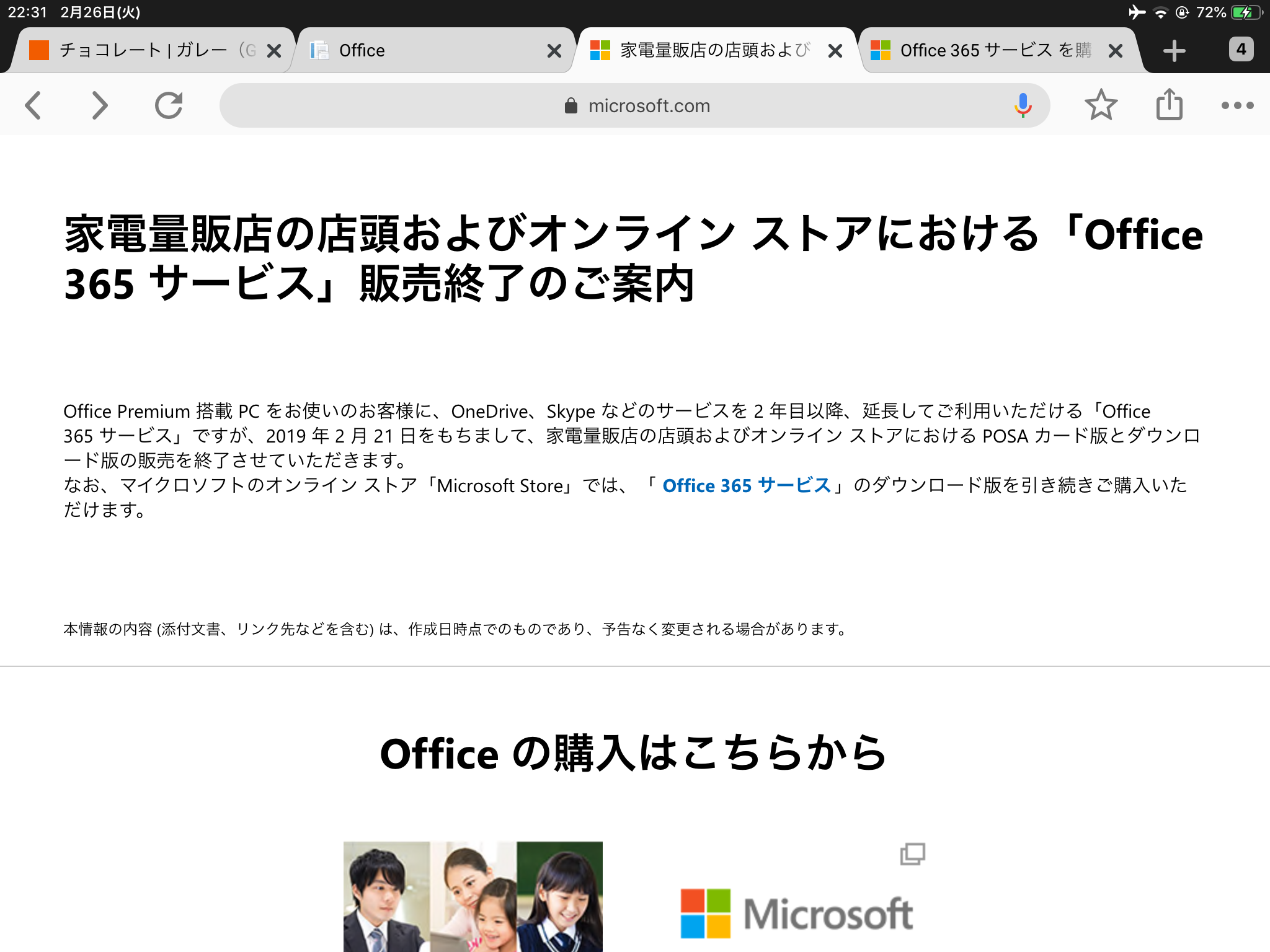Tap the voice search microphone icon
This screenshot has width=1270, height=952.
1023,105
